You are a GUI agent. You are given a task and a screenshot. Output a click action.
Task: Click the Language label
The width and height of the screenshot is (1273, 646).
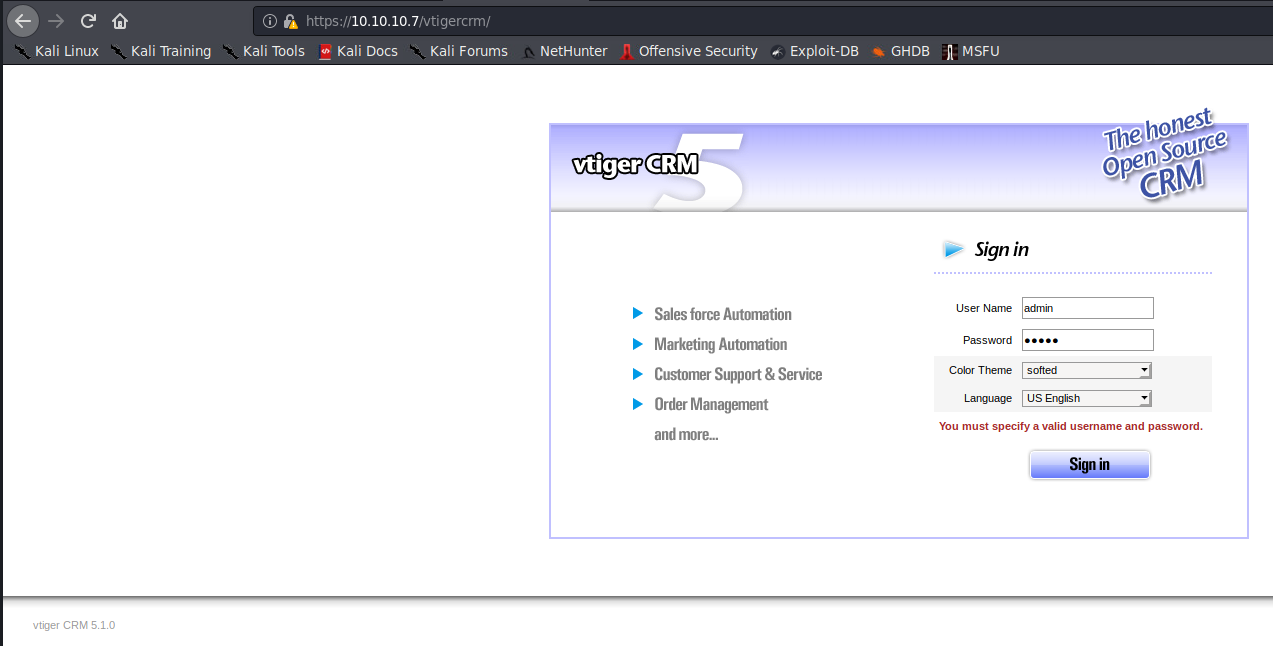(x=988, y=398)
